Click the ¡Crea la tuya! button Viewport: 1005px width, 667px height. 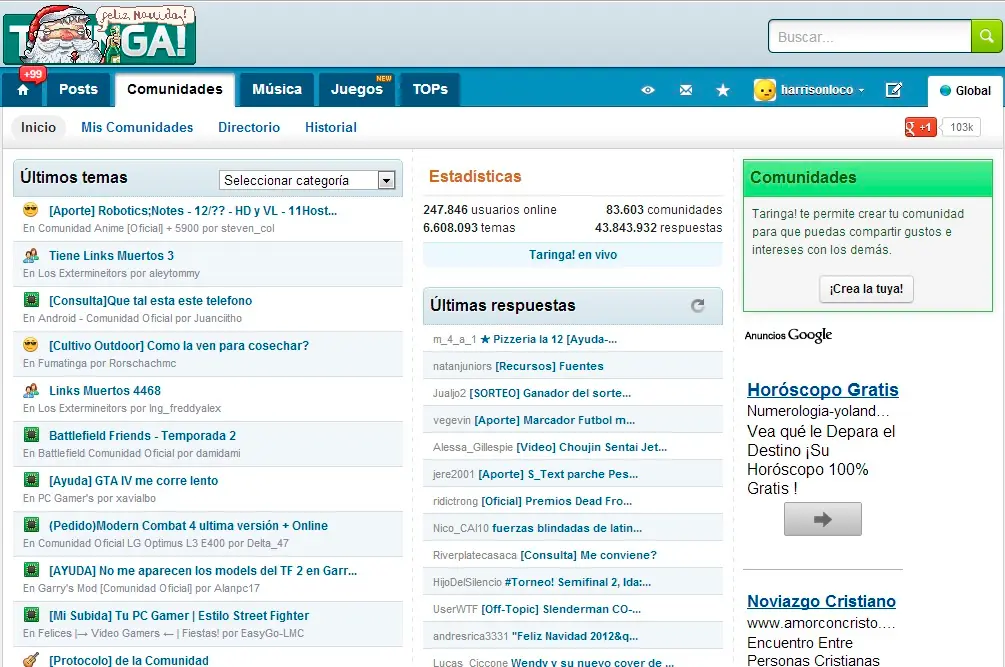click(x=866, y=289)
